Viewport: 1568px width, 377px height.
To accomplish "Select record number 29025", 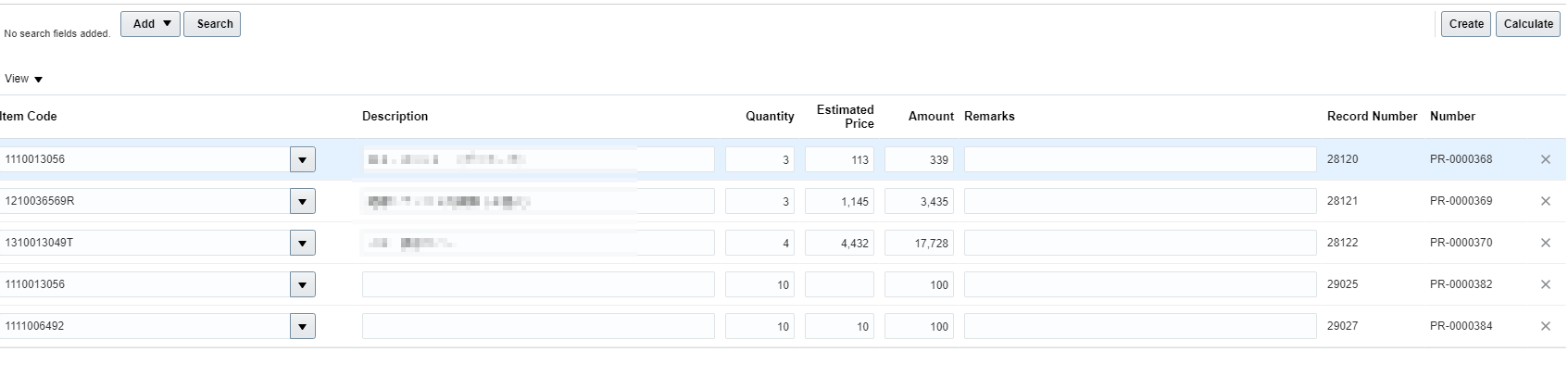I will tap(1342, 284).
